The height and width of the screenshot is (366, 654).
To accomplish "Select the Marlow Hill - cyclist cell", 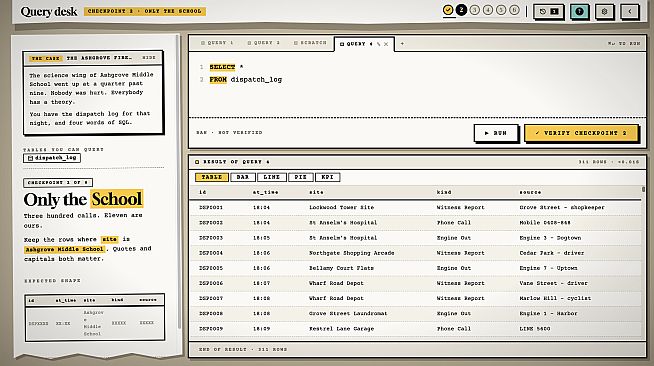I will tap(555, 298).
